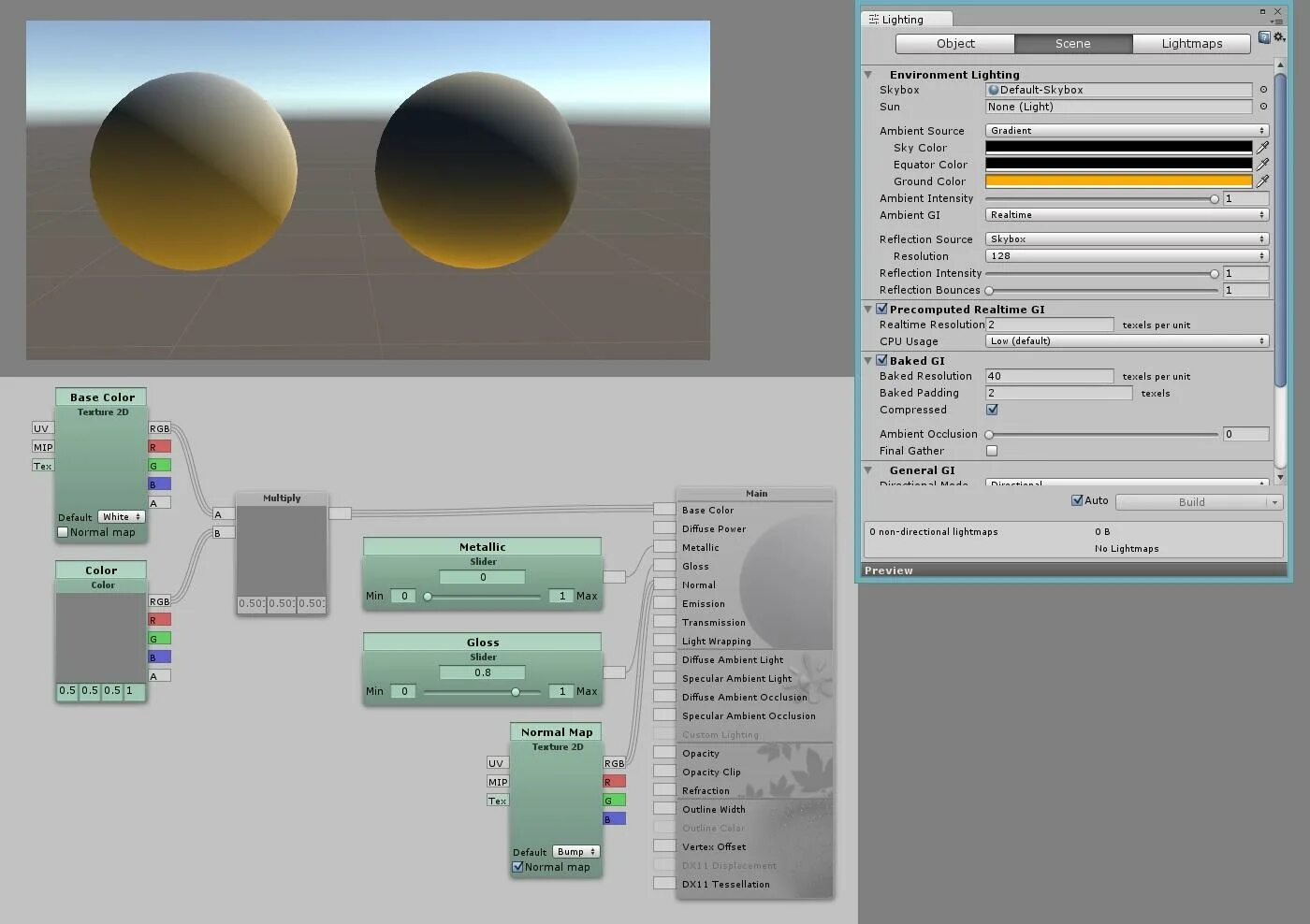
Task: Open the Default White dropdown on Base Color
Action: click(x=122, y=517)
